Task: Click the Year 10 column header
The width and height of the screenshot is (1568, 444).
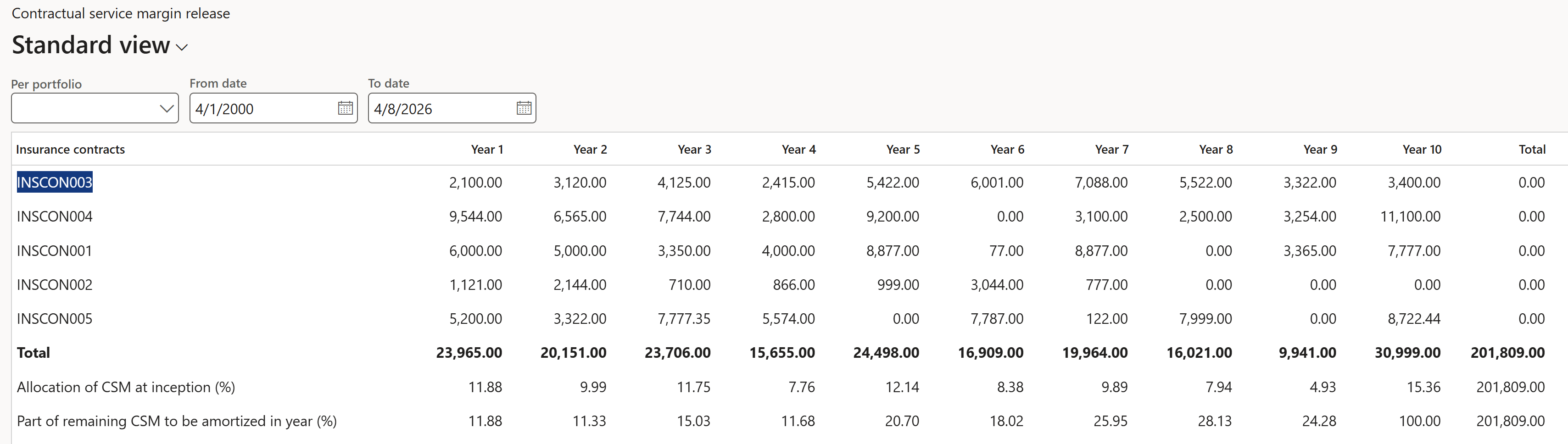Action: pos(1421,150)
